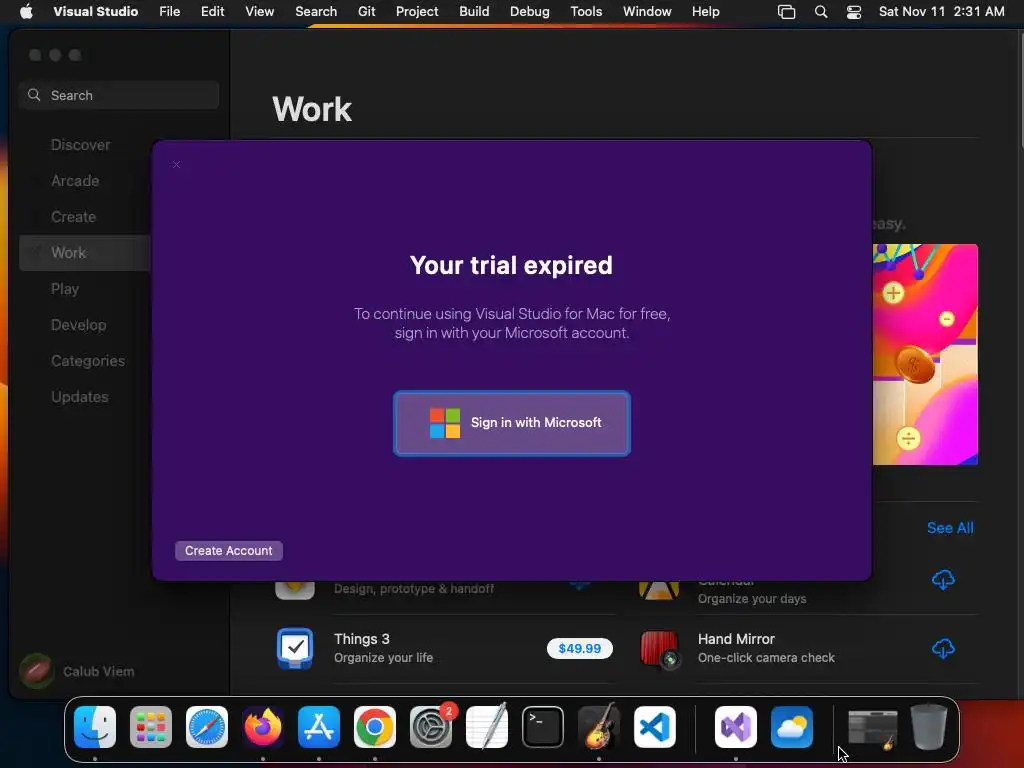Close the trial expired dialog

point(176,165)
